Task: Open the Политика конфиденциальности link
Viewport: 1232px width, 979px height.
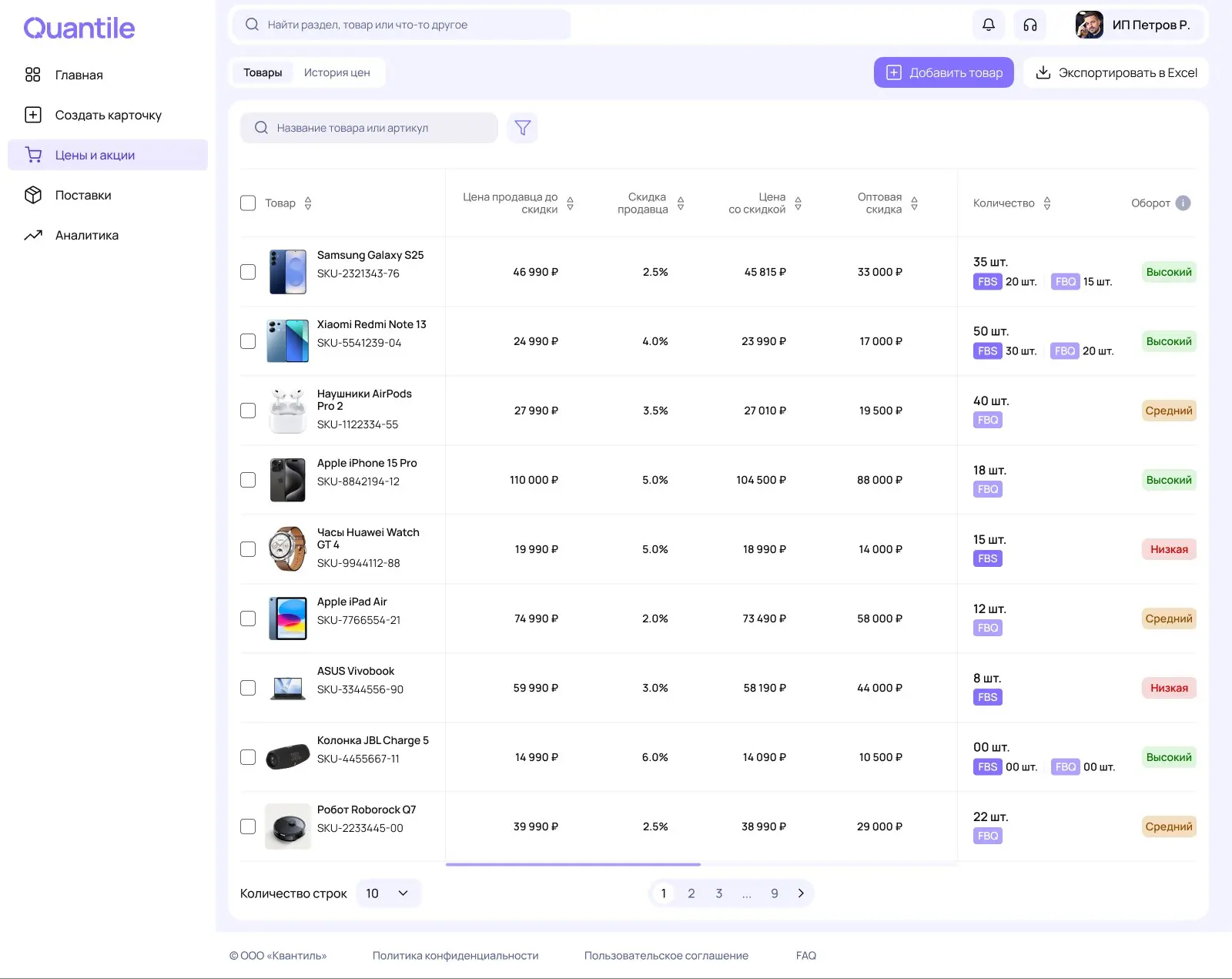Action: [456, 956]
